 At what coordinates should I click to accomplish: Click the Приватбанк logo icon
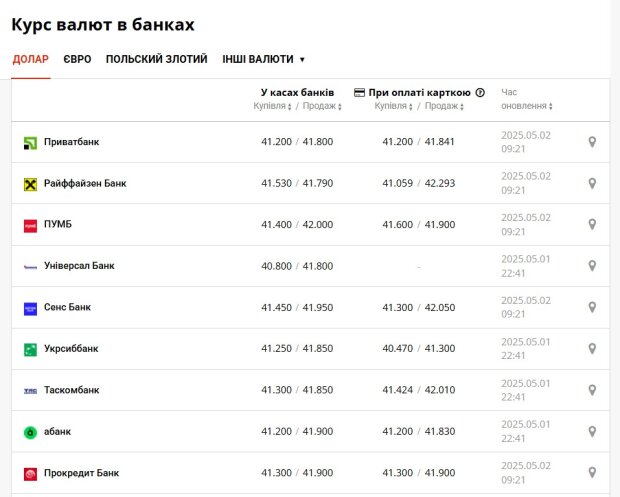pos(30,143)
